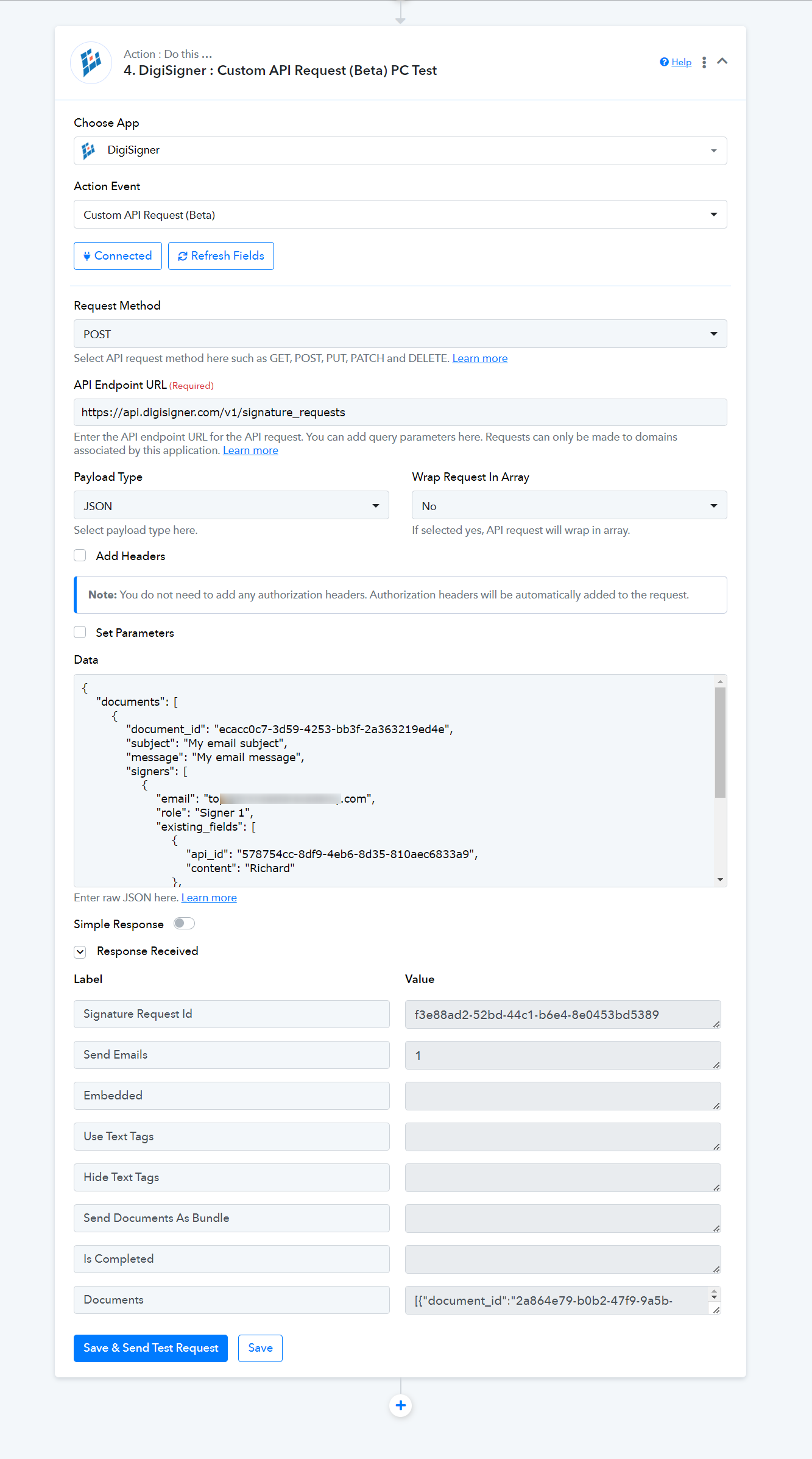Click into the API Endpoint URL field
This screenshot has height=1459, width=812.
pos(400,413)
